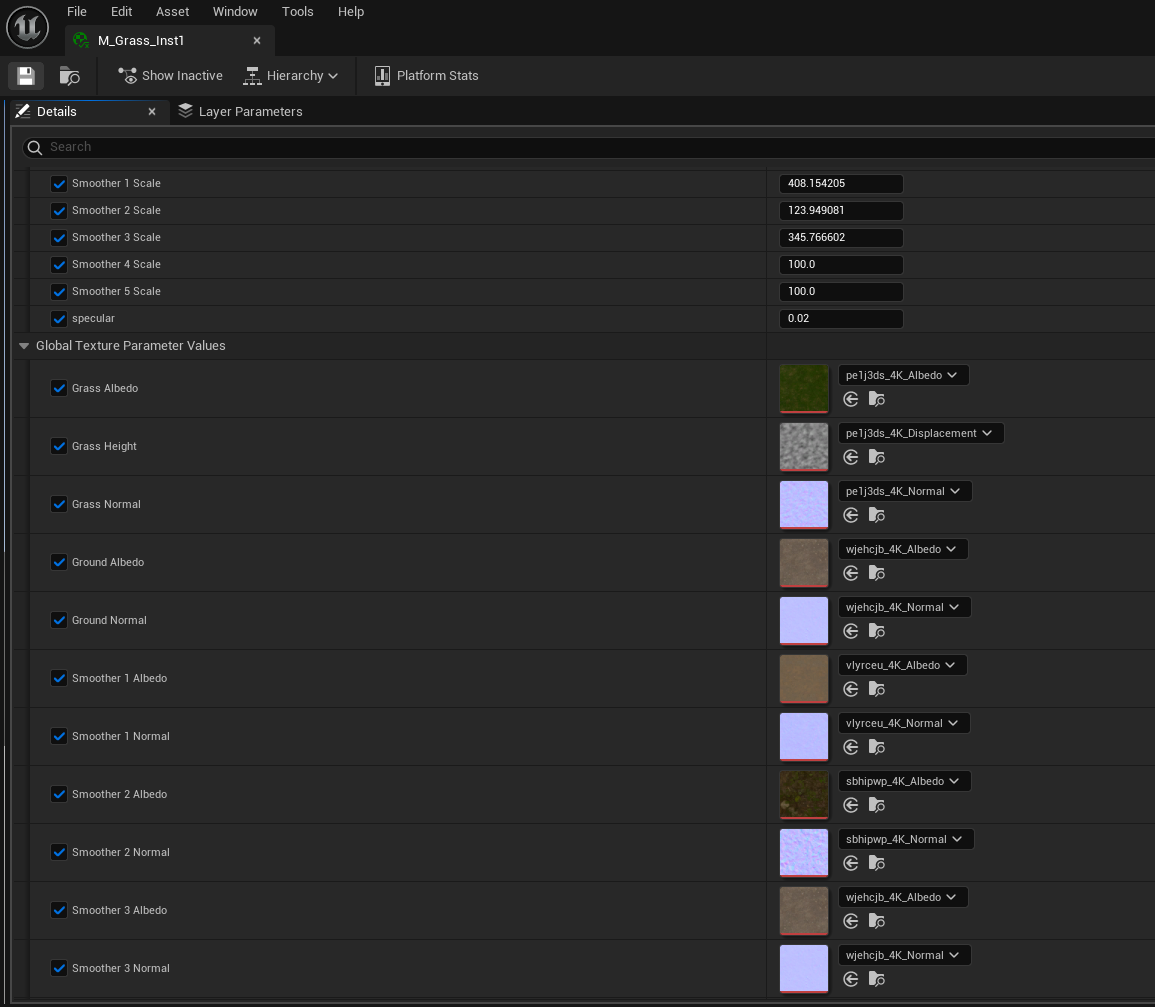Screen dimensions: 1155x1007
Task: Open the File menu
Action: (77, 12)
